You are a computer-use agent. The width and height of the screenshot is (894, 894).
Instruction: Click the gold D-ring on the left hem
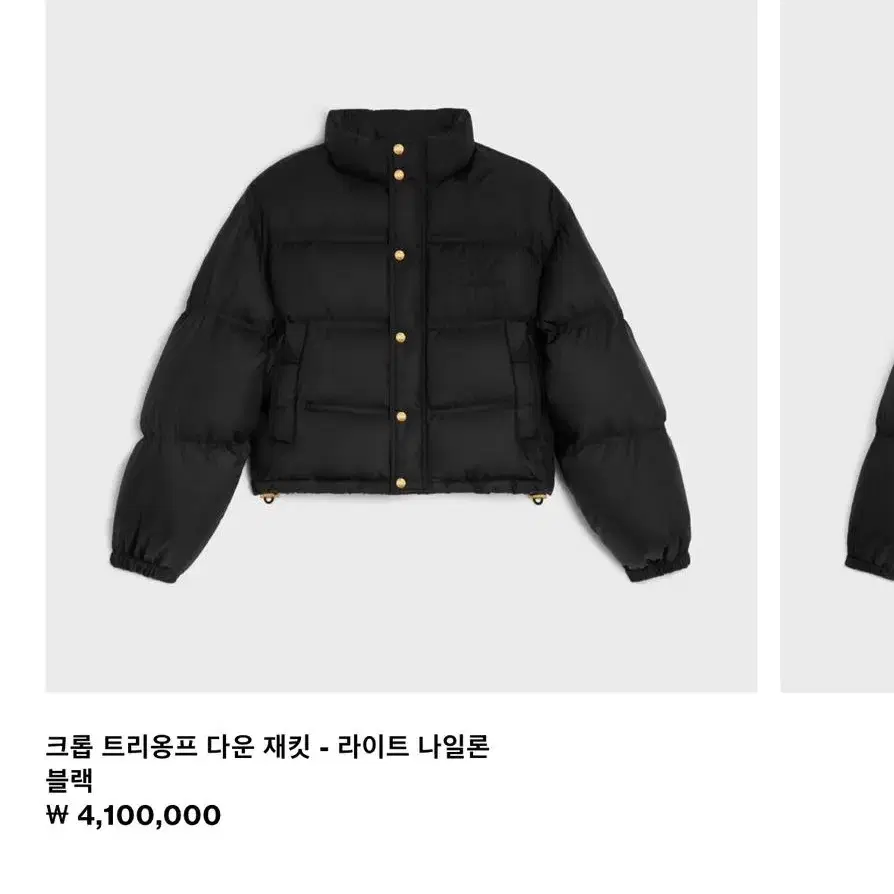point(268,499)
